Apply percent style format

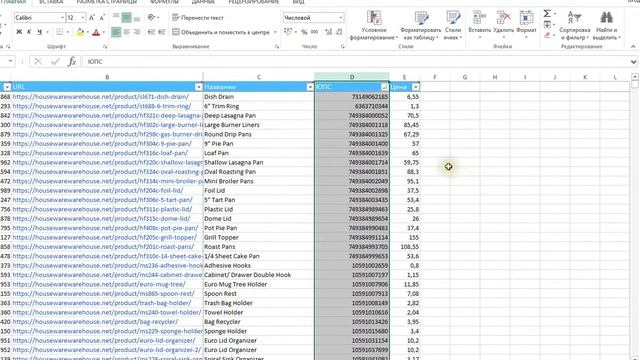coord(304,32)
